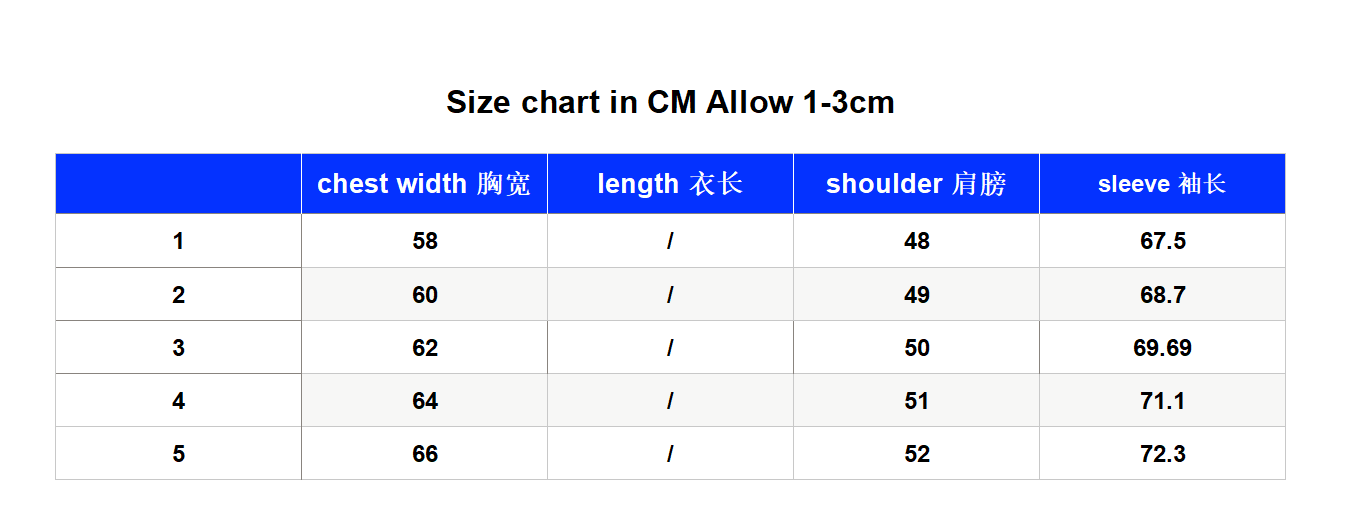Click the shoulder column header
The width and height of the screenshot is (1351, 507).
916,184
